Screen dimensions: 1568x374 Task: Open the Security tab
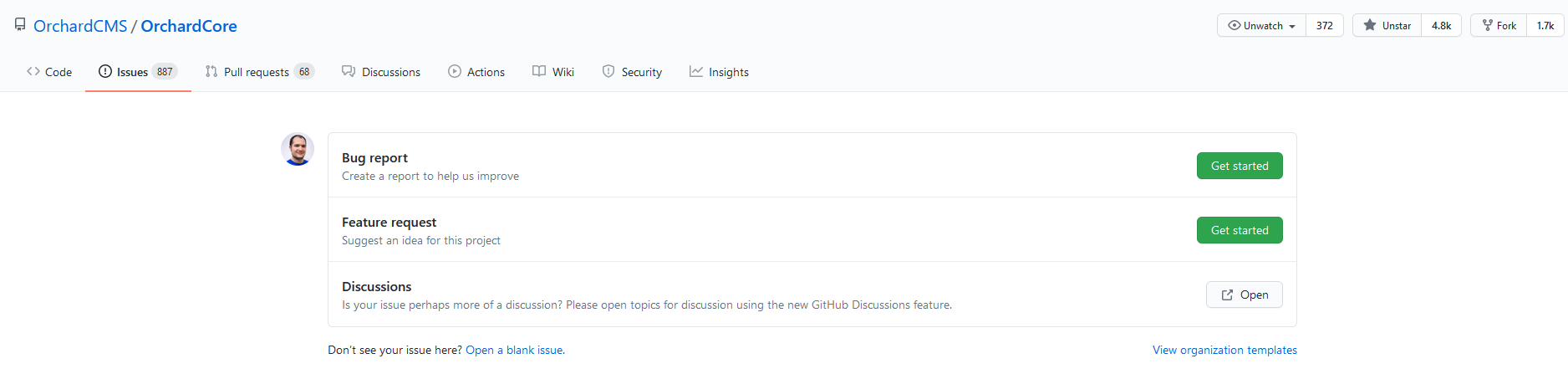(x=632, y=72)
